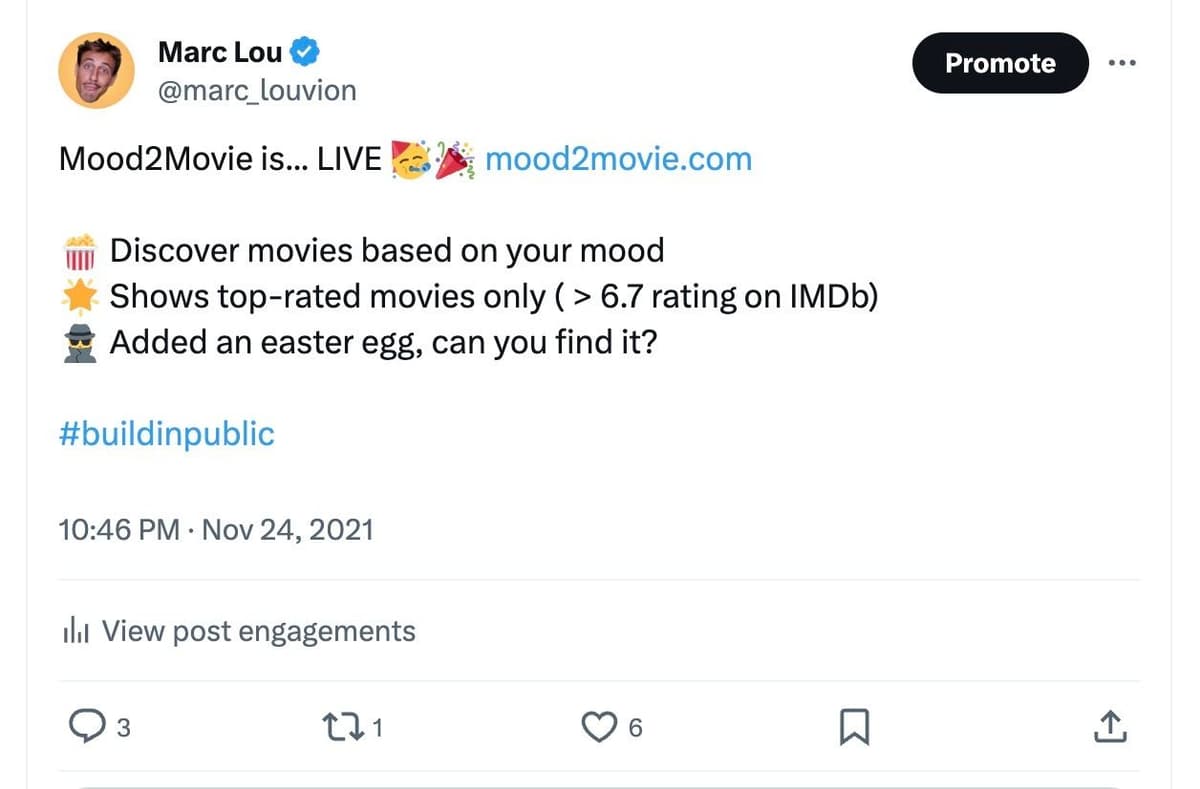Share the post via upload arrow icon
Screen dimensions: 1200x789
pos(1112,727)
